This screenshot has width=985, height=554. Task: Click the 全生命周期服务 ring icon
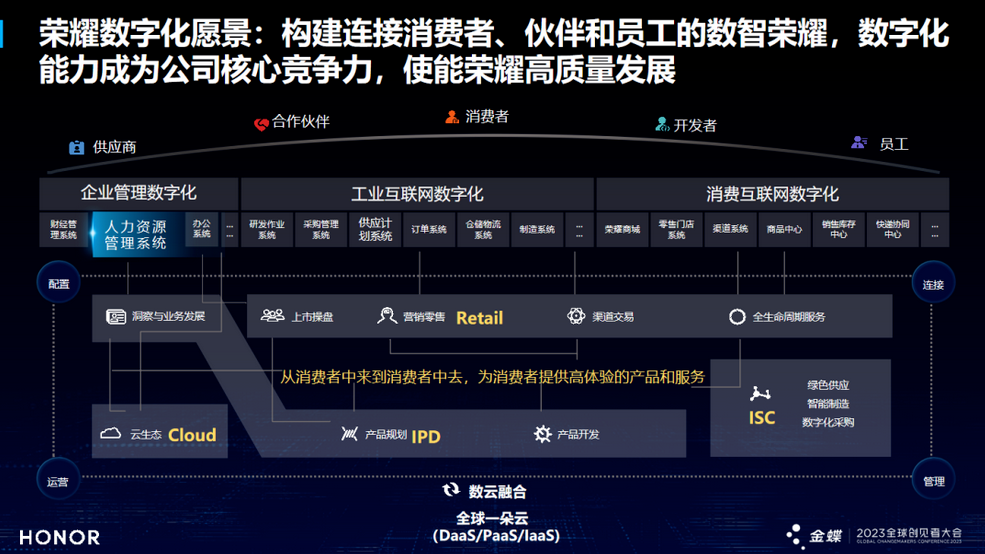click(x=737, y=317)
